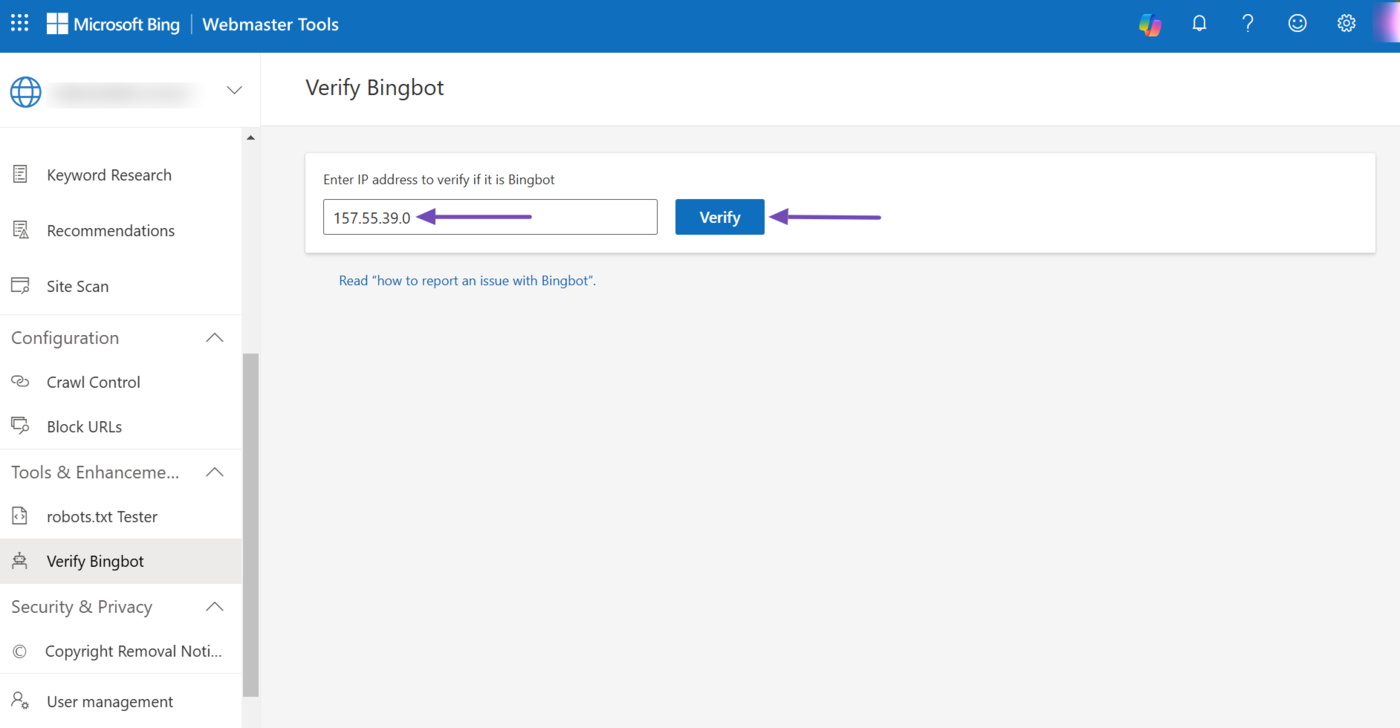1400x728 pixels.
Task: Collapse the Security & Privacy section
Action: pos(214,607)
